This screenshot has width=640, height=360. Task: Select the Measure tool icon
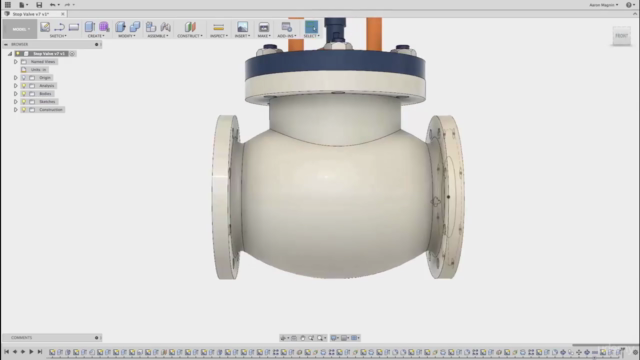coord(218,27)
